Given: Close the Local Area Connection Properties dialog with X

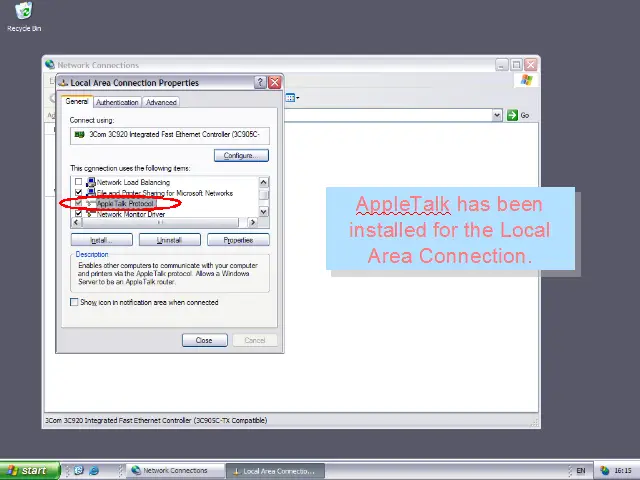Looking at the screenshot, I should pyautogui.click(x=275, y=82).
